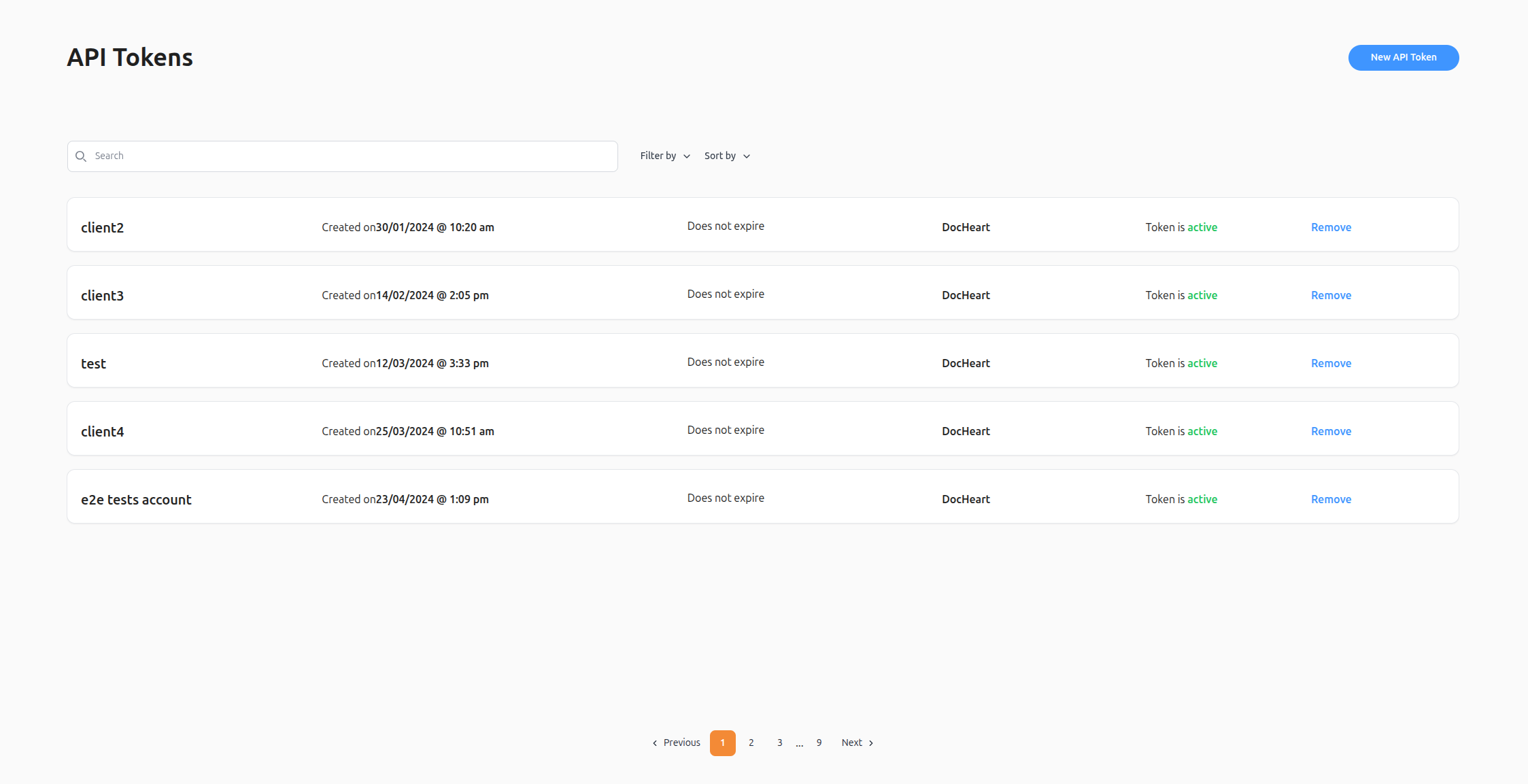The image size is (1528, 784).
Task: Focus the Search input field
Action: point(354,156)
